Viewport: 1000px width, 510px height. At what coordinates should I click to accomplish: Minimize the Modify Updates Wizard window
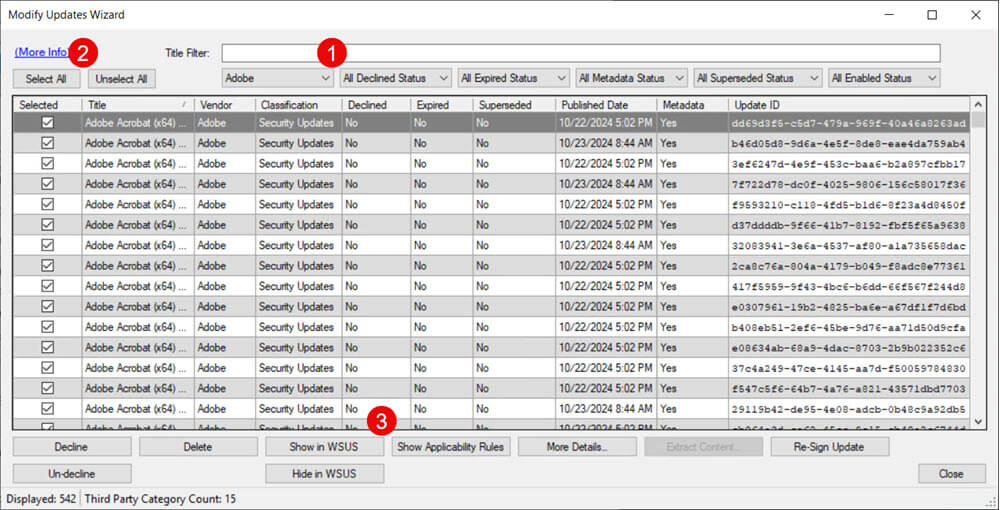pos(888,15)
